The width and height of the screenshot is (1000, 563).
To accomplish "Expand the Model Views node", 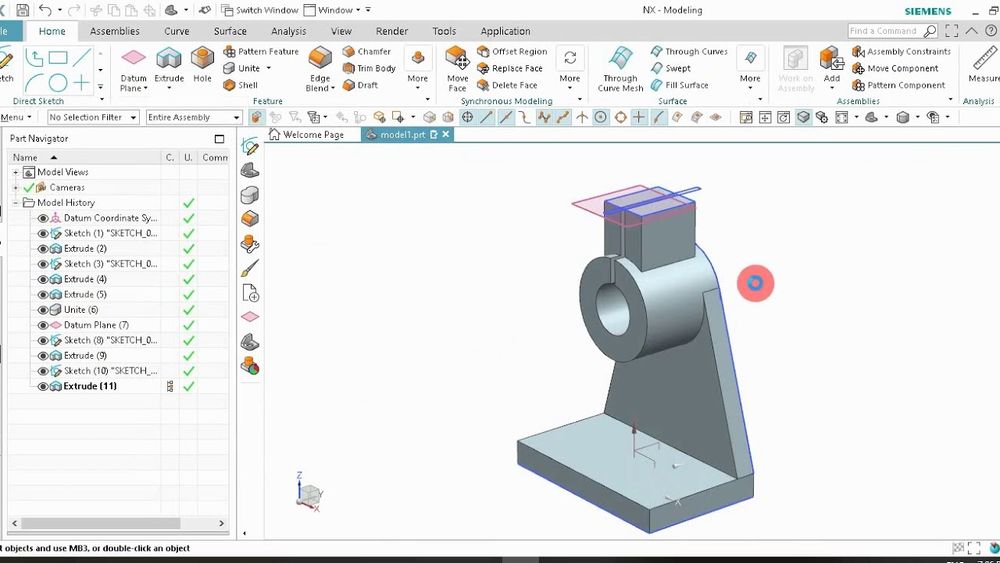I will coord(15,172).
